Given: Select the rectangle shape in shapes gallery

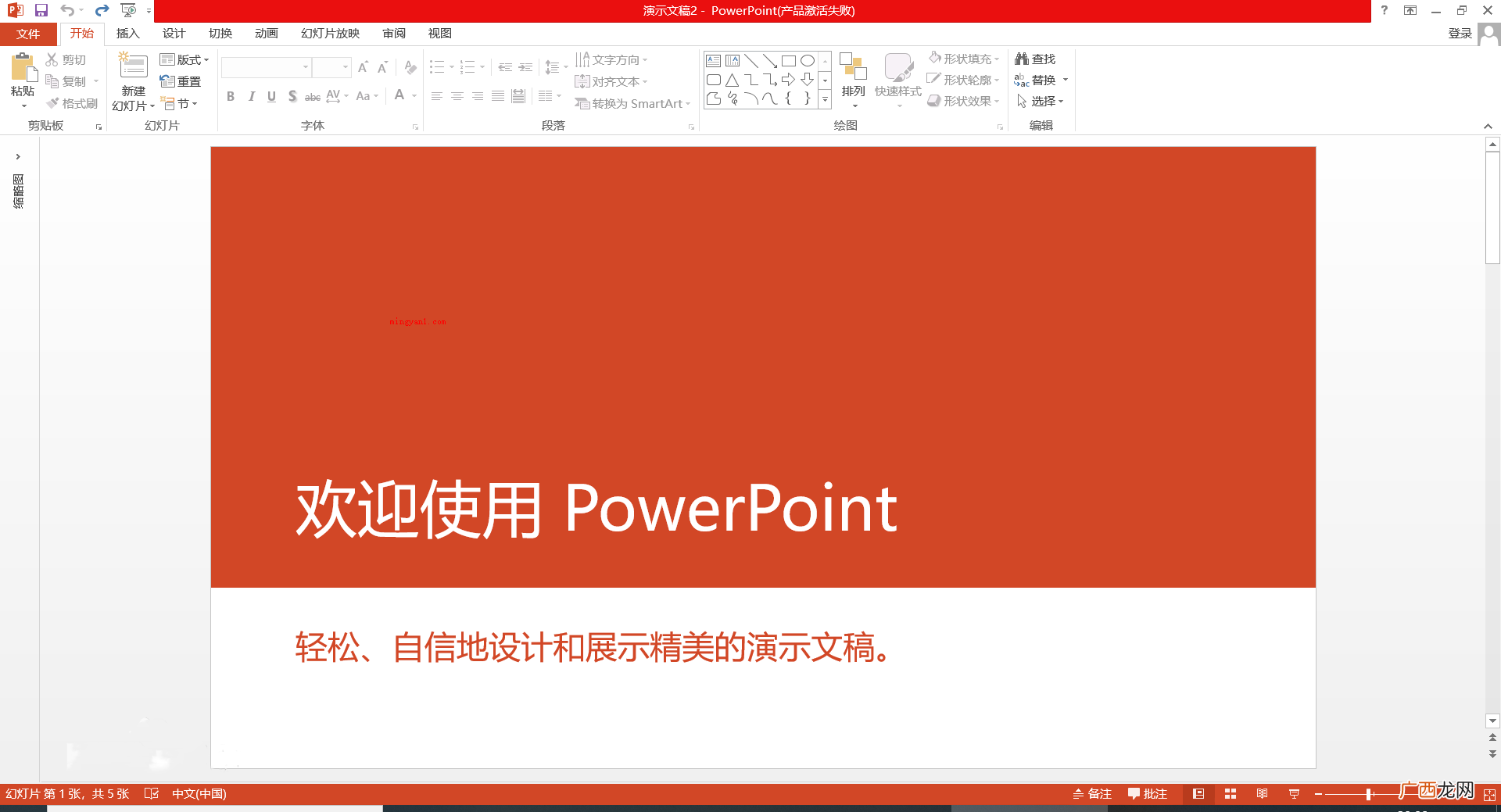Looking at the screenshot, I should pos(789,60).
